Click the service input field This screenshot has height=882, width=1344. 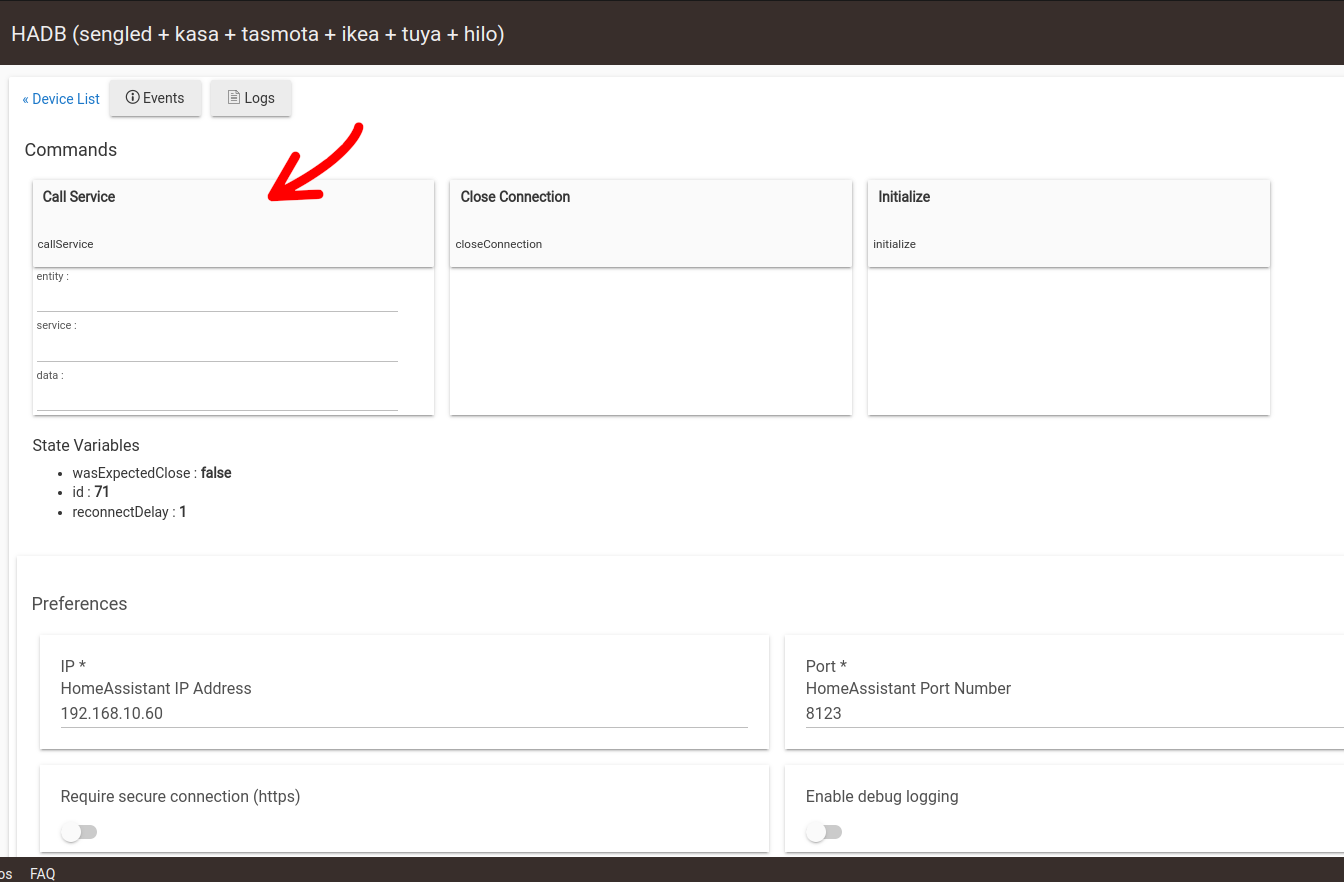217,348
